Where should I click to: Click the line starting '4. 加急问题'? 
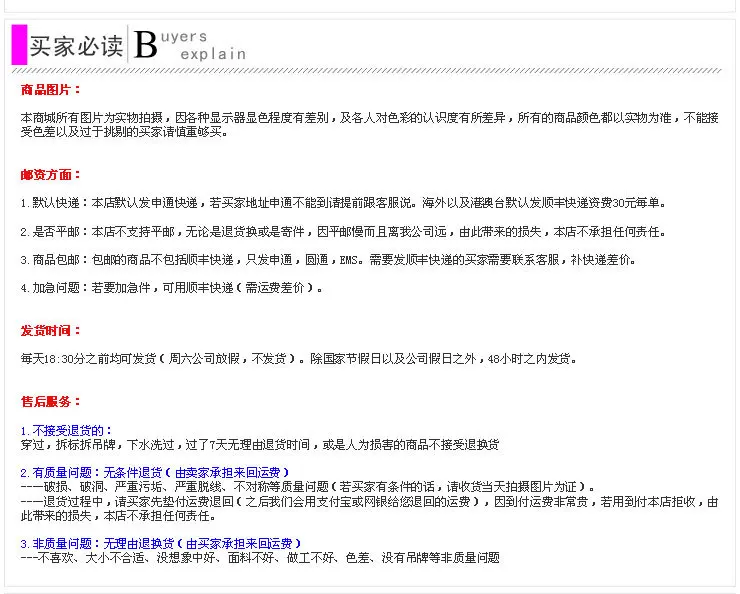tap(172, 288)
